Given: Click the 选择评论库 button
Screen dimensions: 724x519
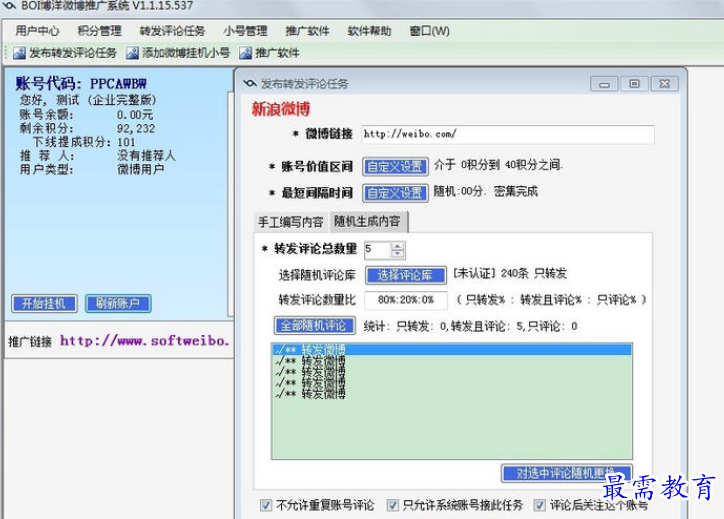Looking at the screenshot, I should [x=405, y=275].
